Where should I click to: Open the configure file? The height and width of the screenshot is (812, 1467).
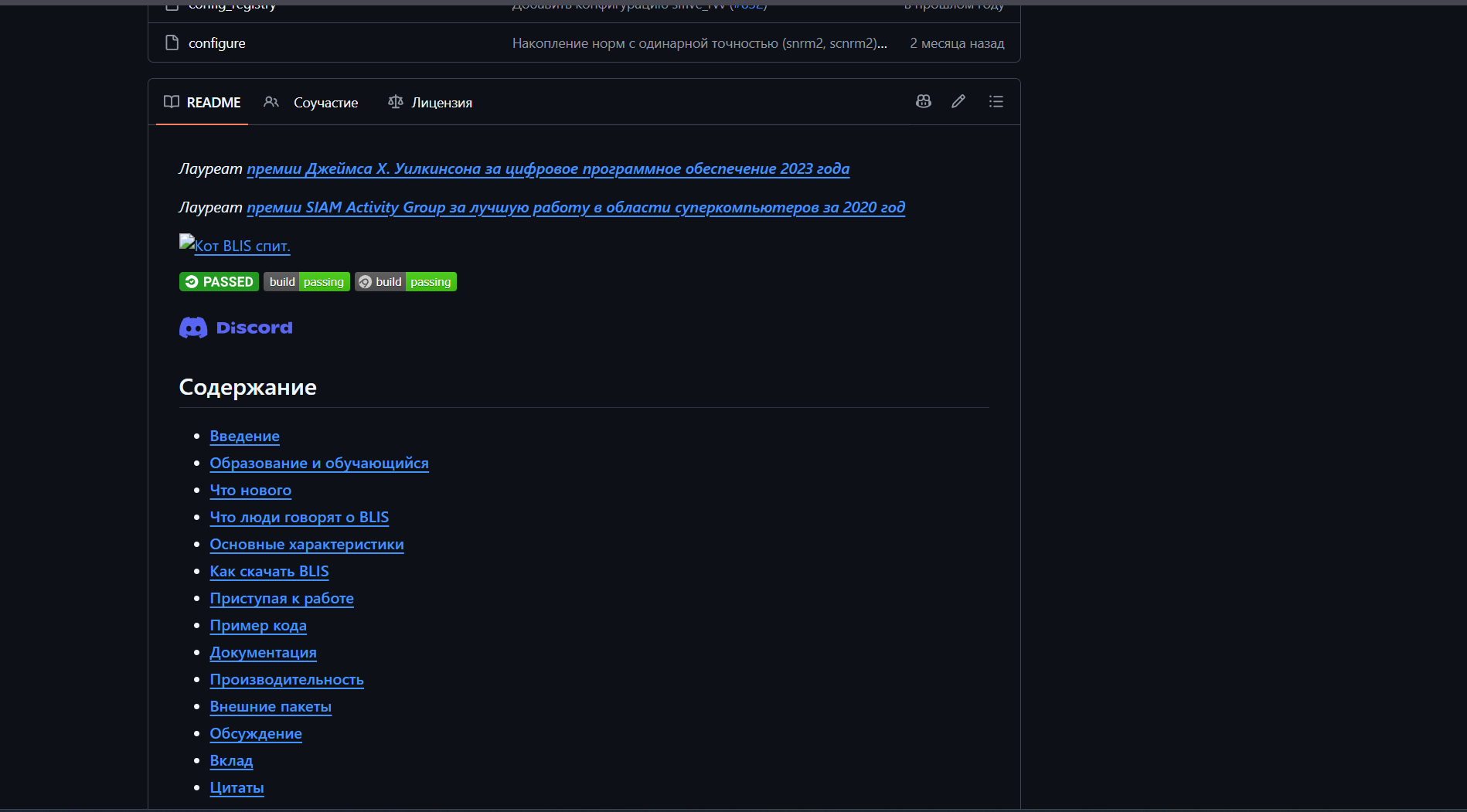[217, 43]
